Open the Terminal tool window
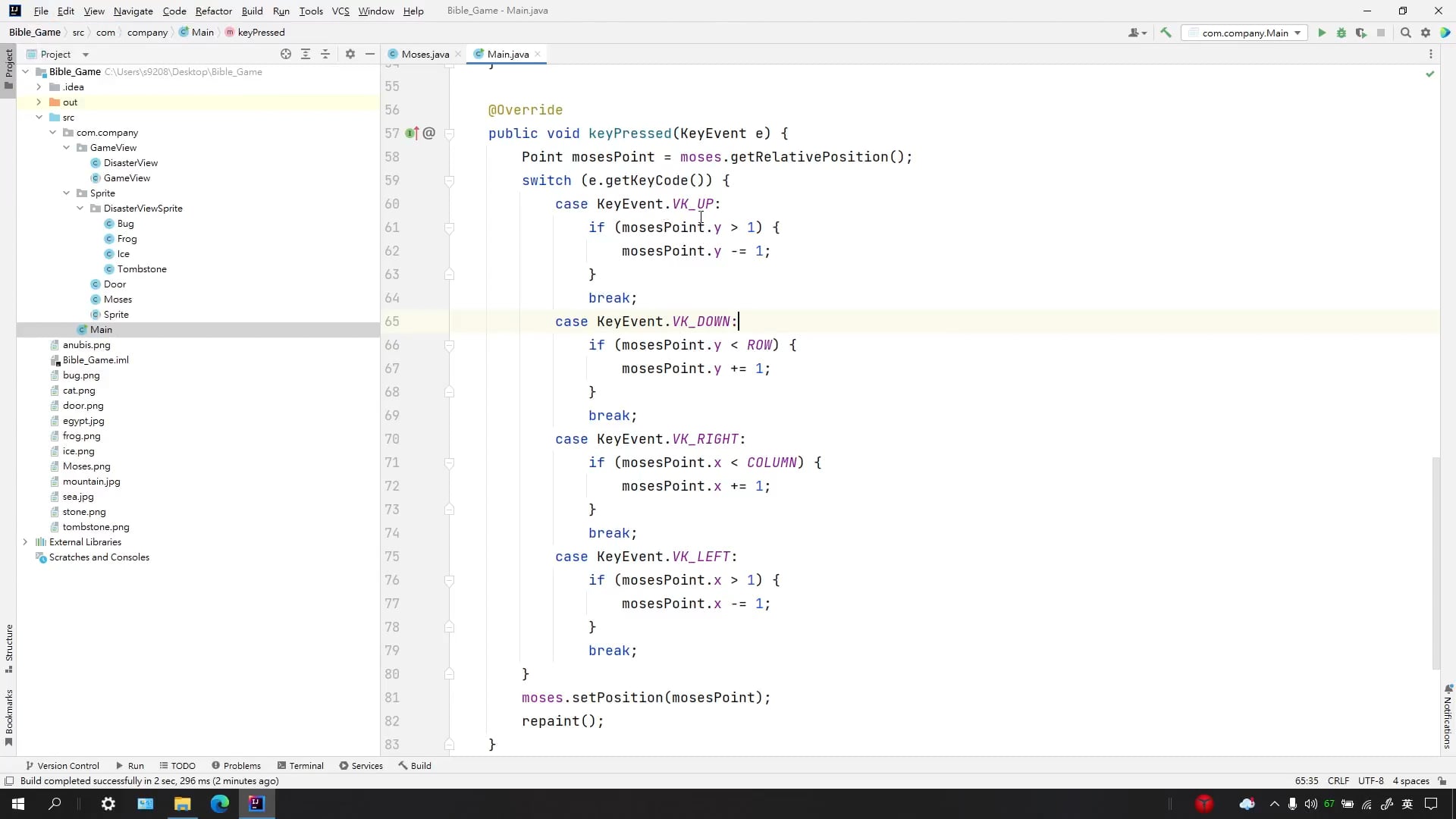This screenshot has width=1456, height=819. coord(301,766)
